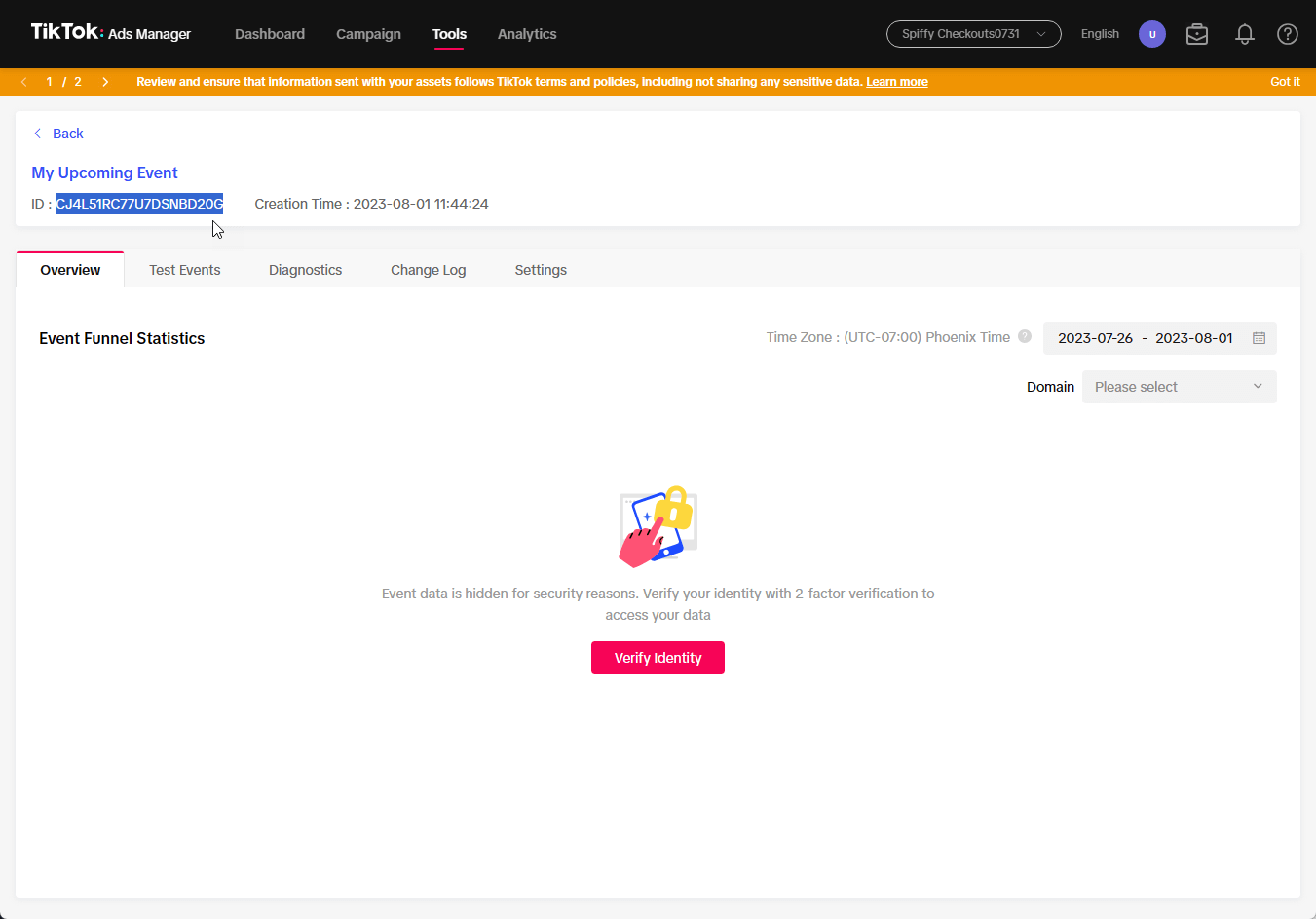Switch to the Diagnostics tab

click(306, 270)
